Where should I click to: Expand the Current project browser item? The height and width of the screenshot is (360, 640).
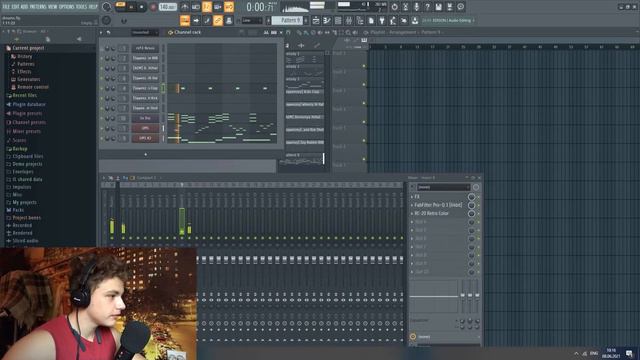[28, 48]
